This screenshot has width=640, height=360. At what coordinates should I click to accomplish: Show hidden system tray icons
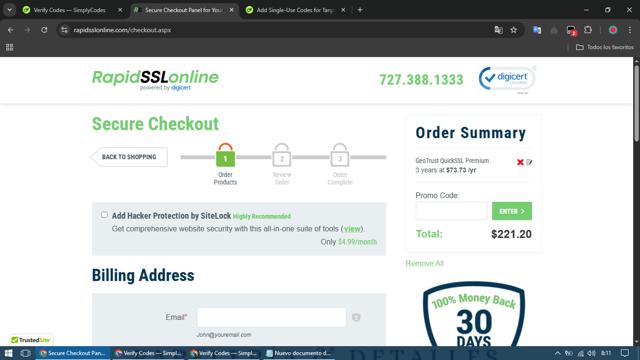(x=557, y=353)
